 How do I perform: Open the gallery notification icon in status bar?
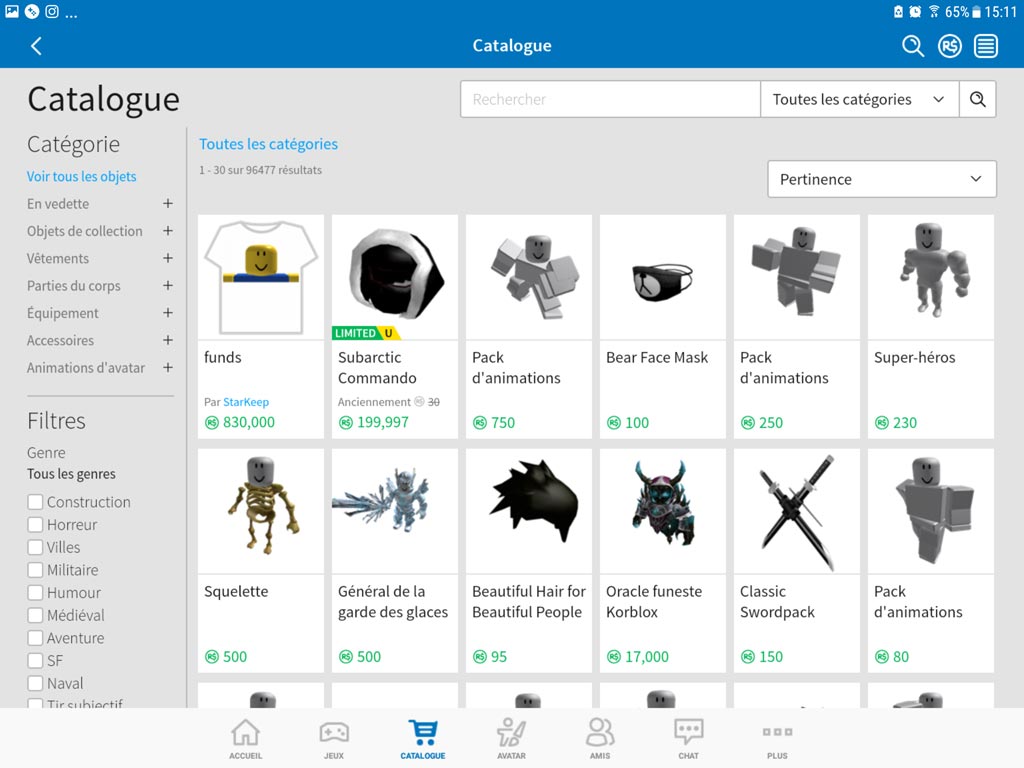coord(12,11)
